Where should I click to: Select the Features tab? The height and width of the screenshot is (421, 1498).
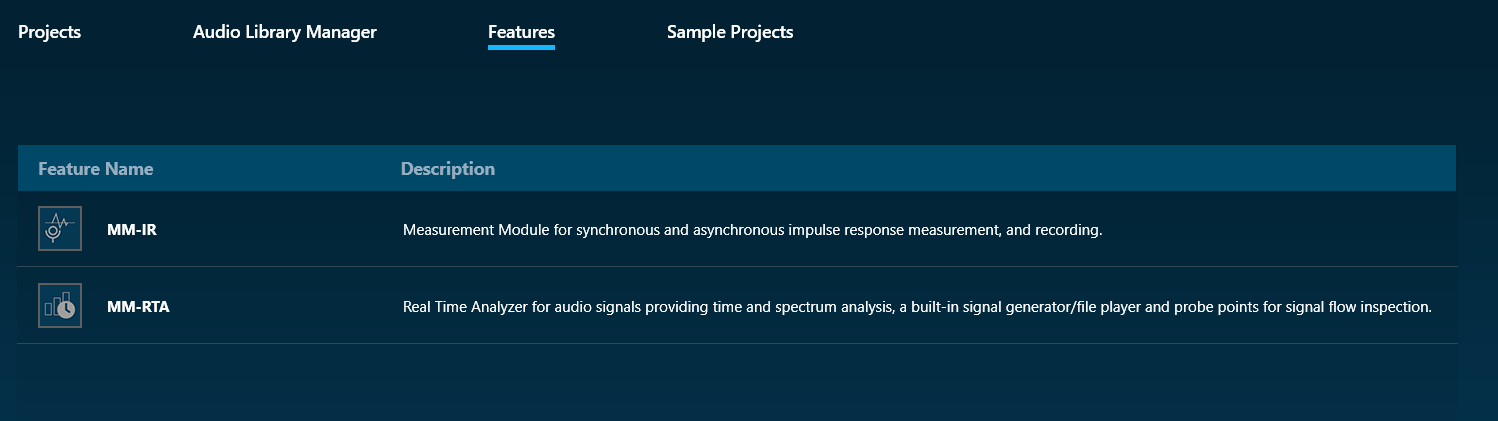(521, 32)
